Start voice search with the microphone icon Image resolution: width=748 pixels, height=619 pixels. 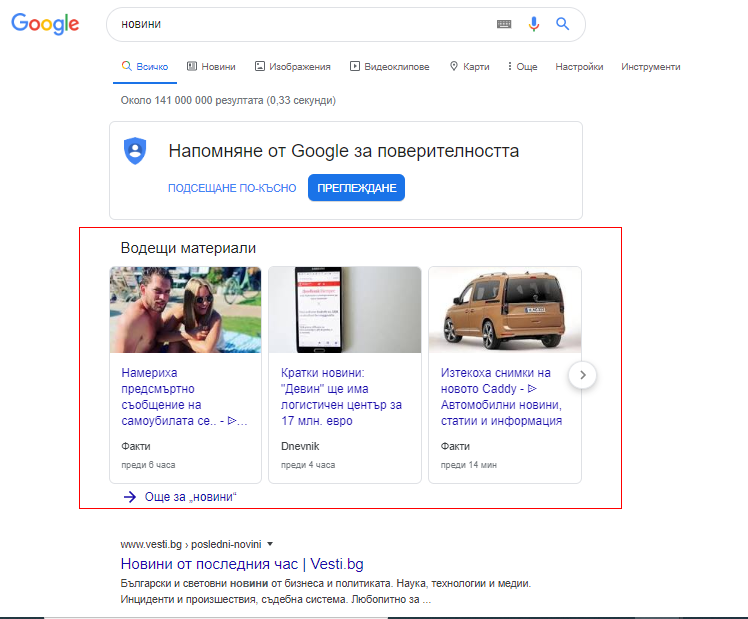[534, 24]
